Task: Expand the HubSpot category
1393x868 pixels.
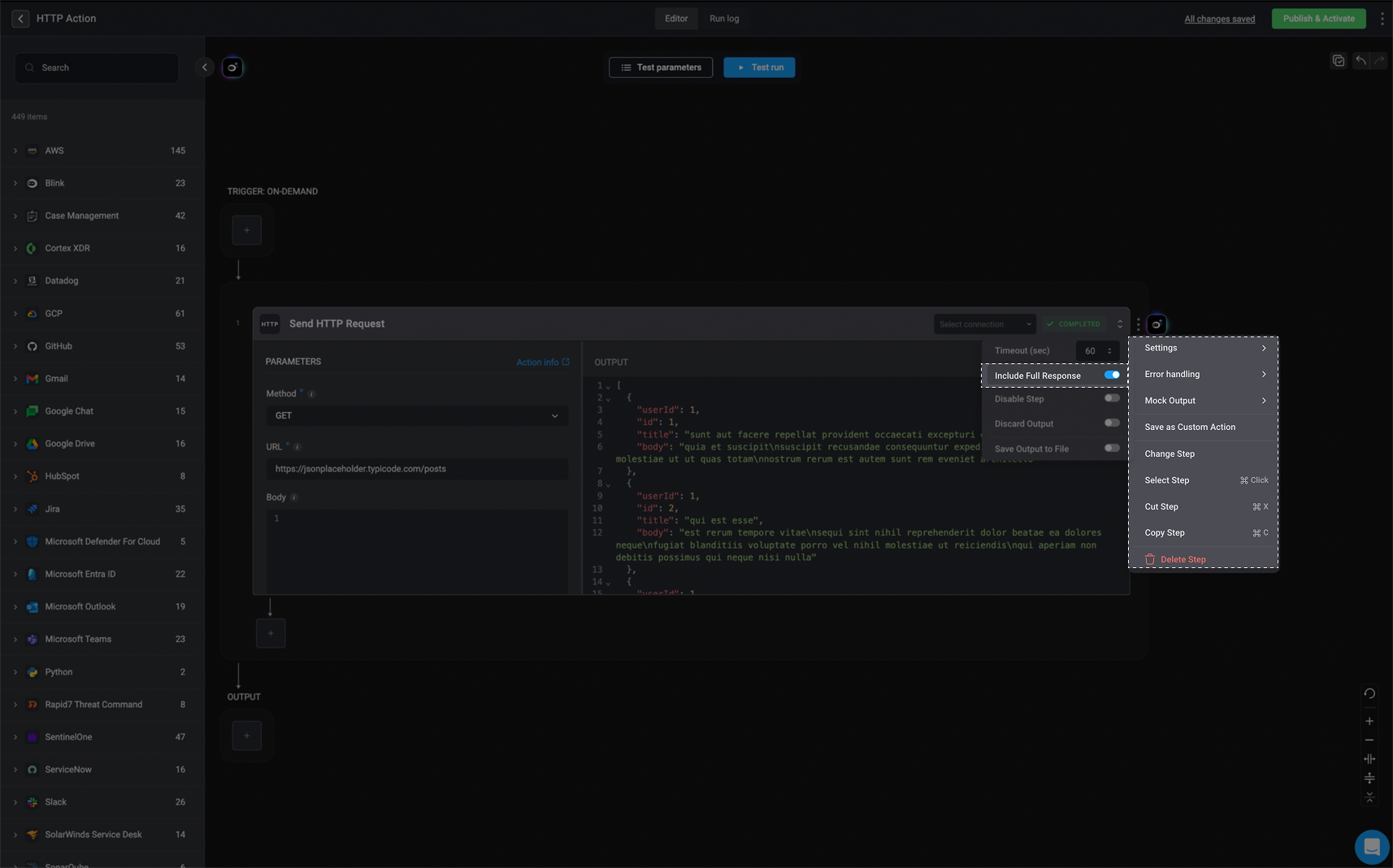Action: pos(15,476)
